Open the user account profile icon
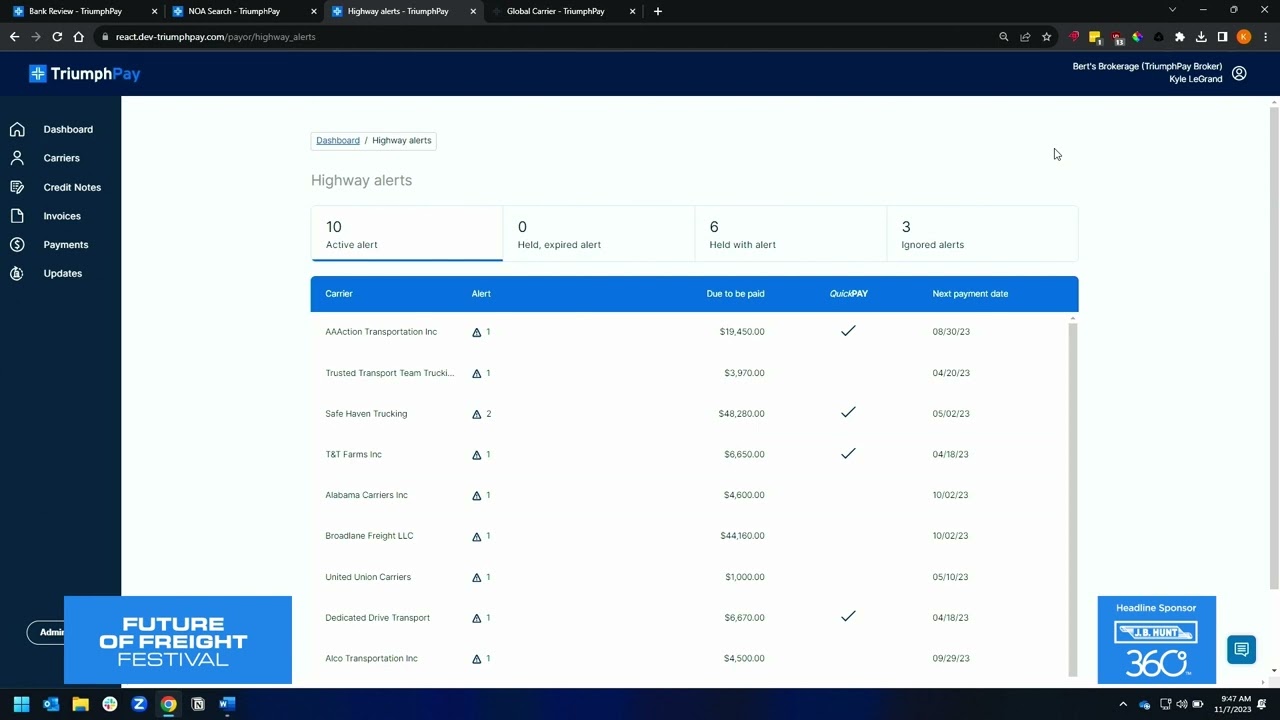This screenshot has height=720, width=1280. point(1239,73)
